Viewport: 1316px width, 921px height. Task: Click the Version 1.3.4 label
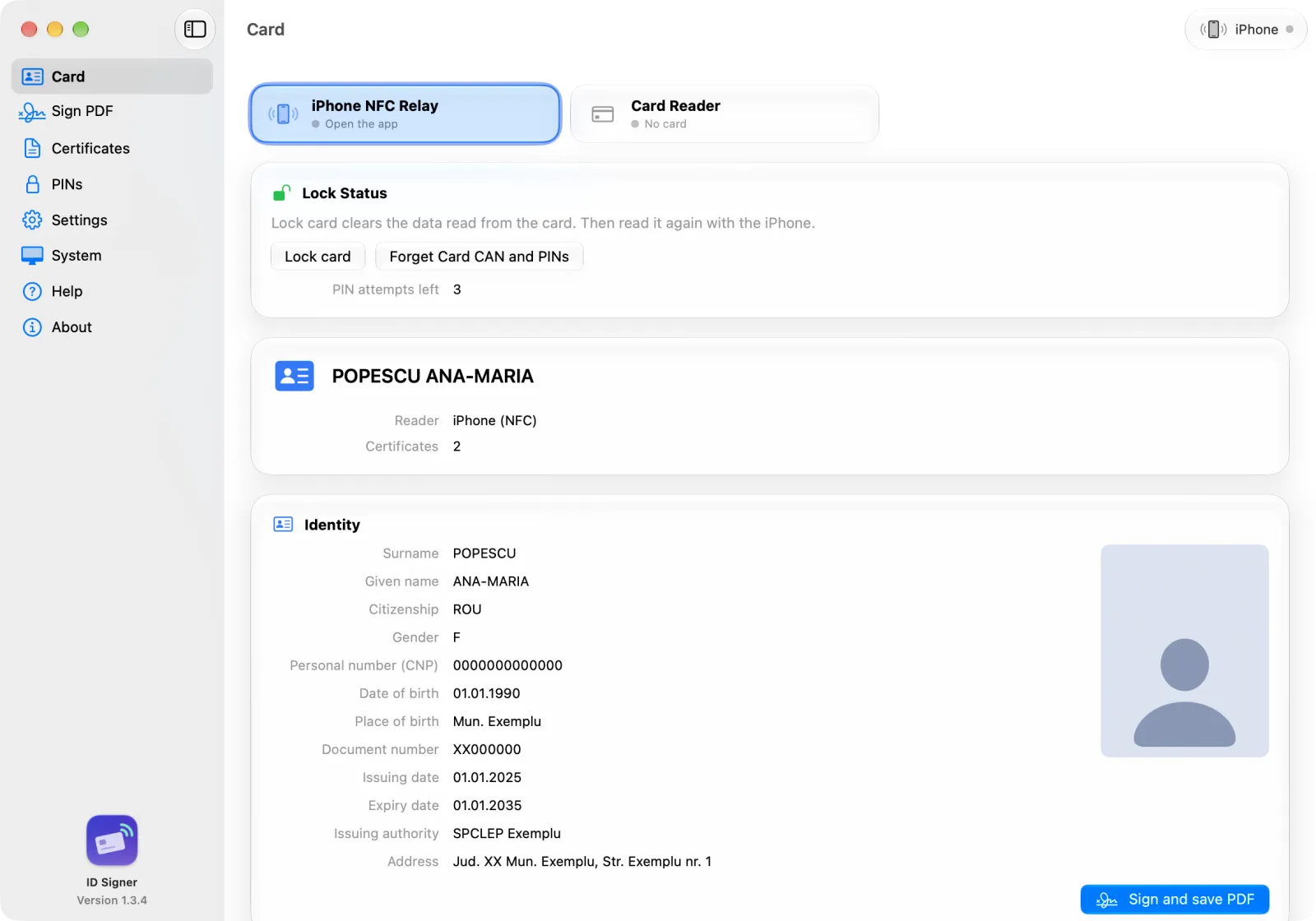pyautogui.click(x=112, y=900)
